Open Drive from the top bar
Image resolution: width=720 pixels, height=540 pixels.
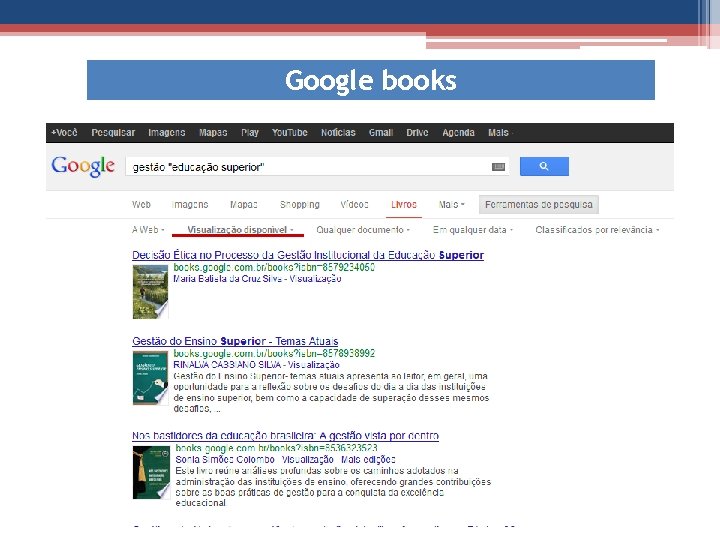pos(417,133)
